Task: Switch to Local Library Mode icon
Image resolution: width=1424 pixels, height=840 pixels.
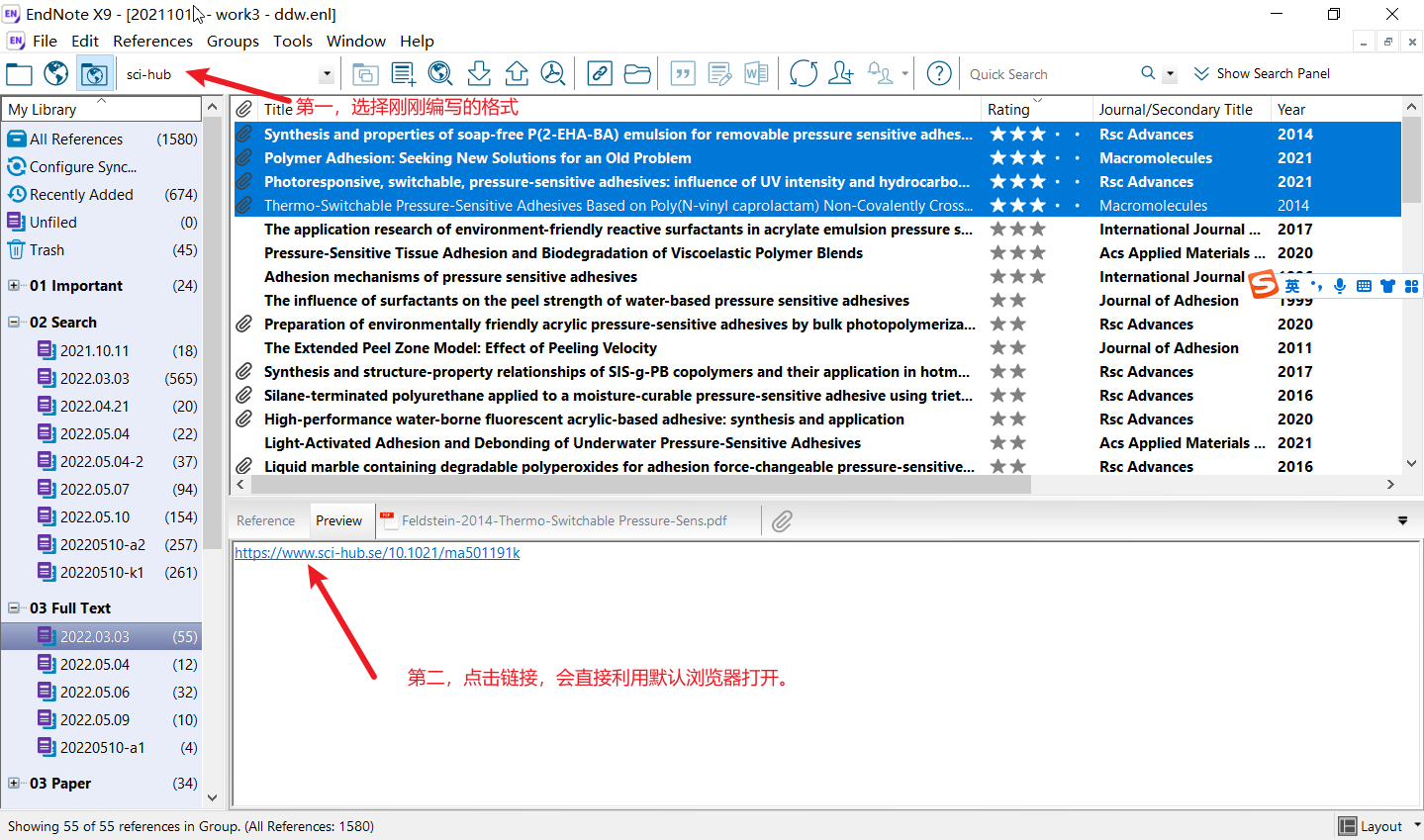Action: pyautogui.click(x=19, y=74)
